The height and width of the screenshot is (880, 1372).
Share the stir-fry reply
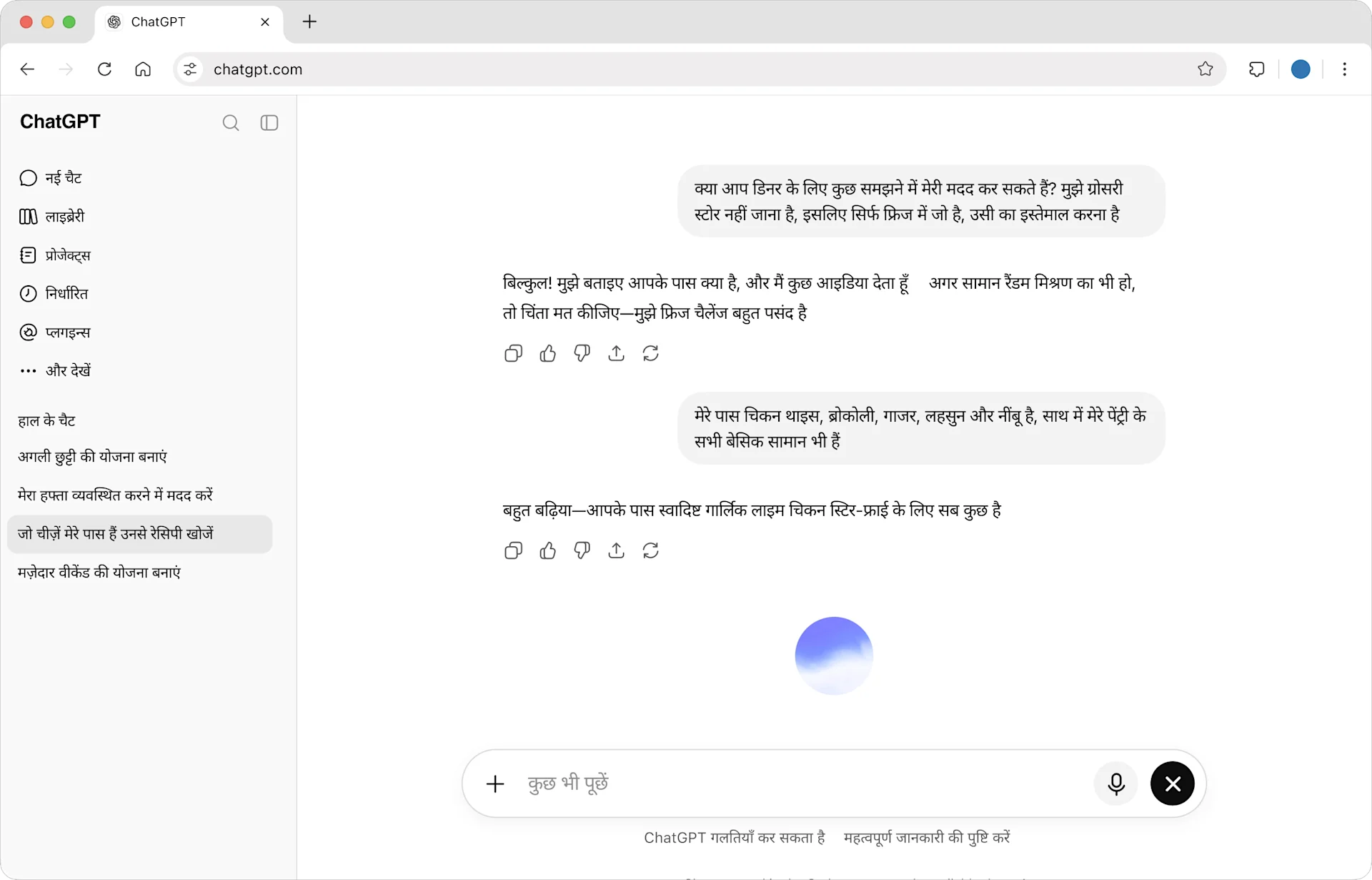pyautogui.click(x=616, y=550)
